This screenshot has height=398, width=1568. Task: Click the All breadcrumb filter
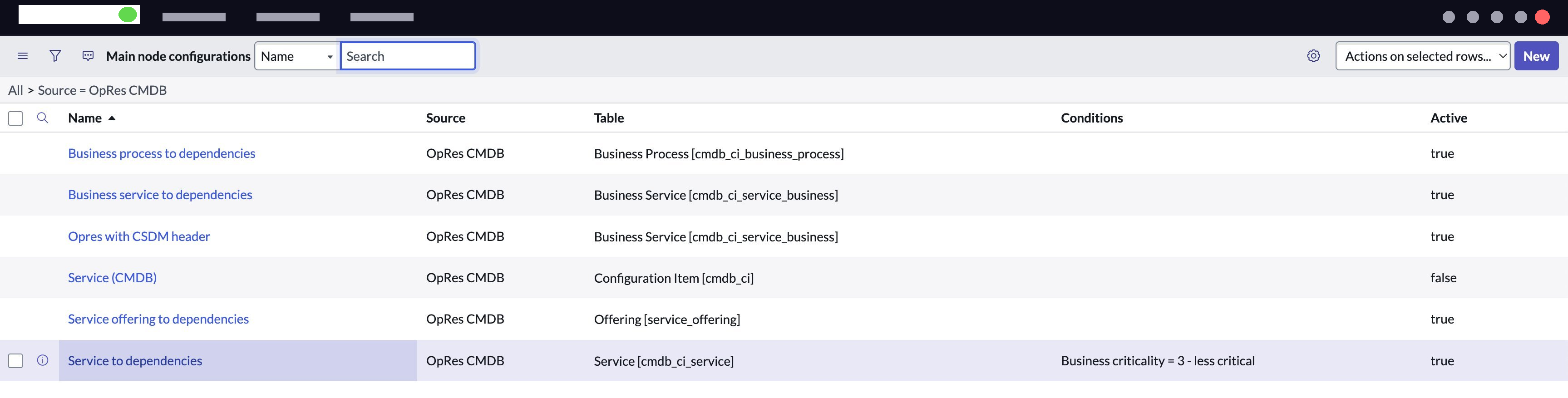(x=15, y=90)
